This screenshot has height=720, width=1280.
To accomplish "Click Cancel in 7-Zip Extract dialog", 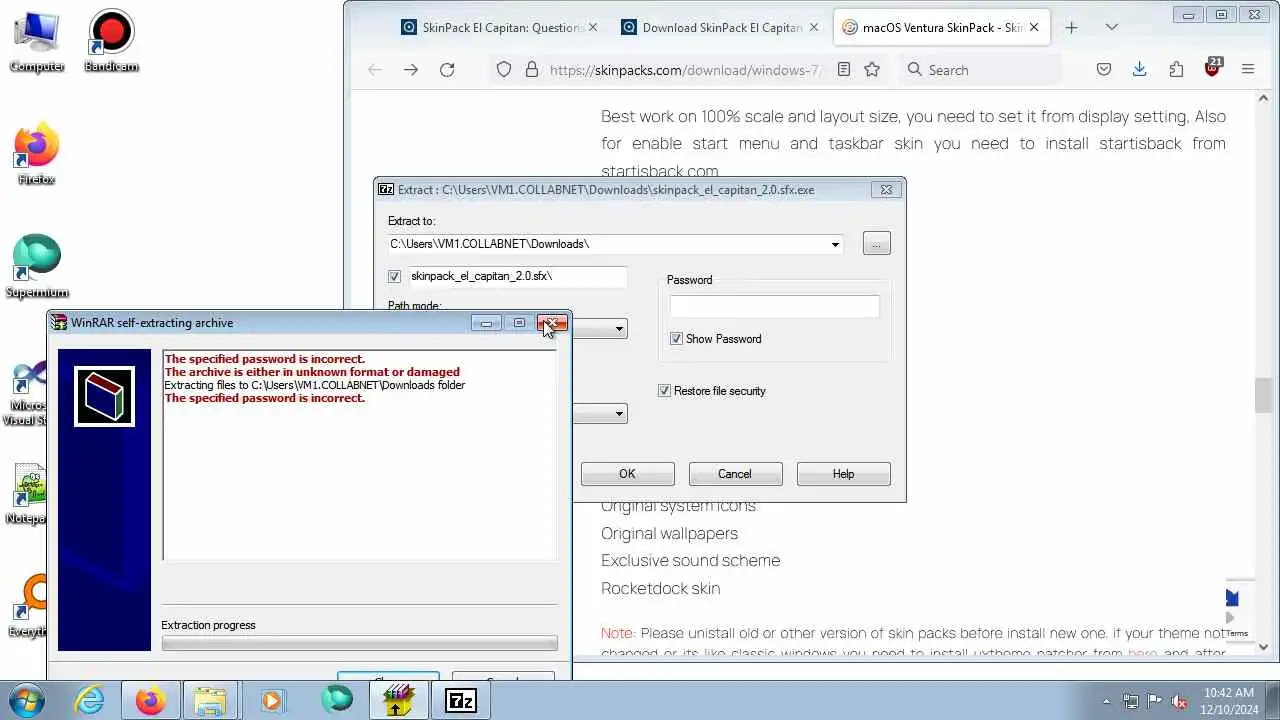I will (734, 474).
